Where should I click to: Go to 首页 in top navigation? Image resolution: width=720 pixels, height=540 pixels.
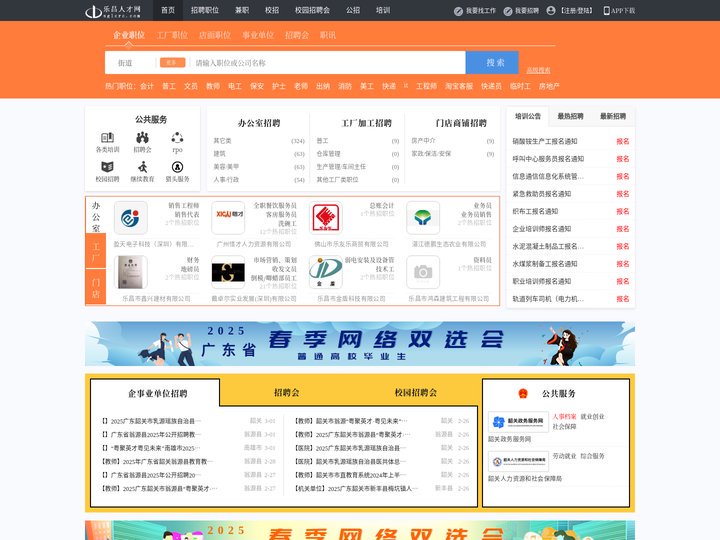pos(168,10)
